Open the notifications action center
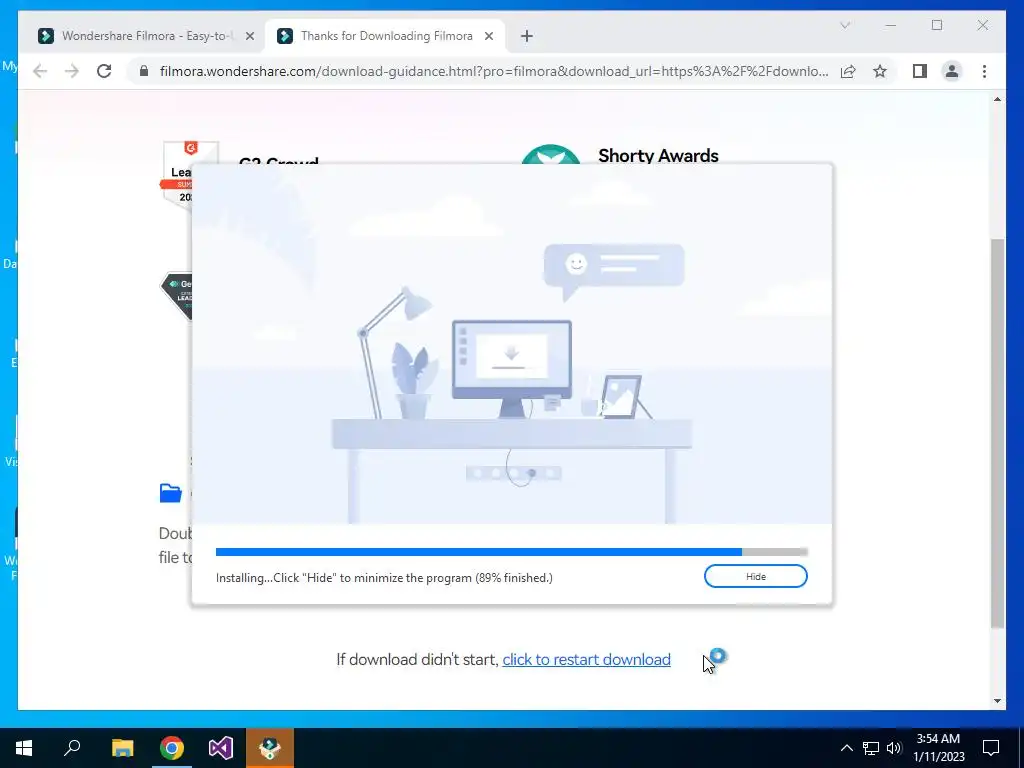Screen dimensions: 1024x768 [991, 748]
